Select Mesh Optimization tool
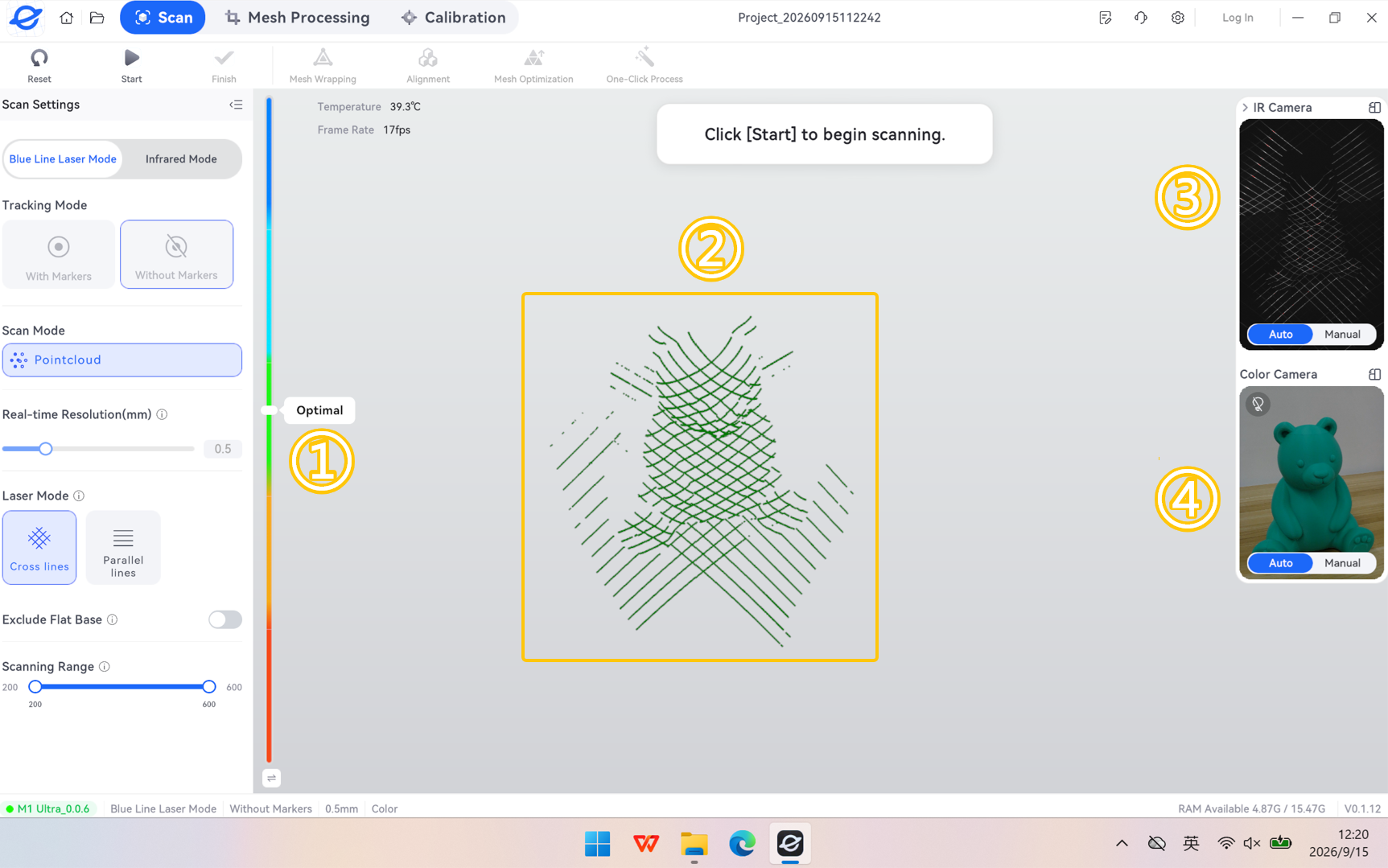This screenshot has height=868, width=1388. click(533, 65)
